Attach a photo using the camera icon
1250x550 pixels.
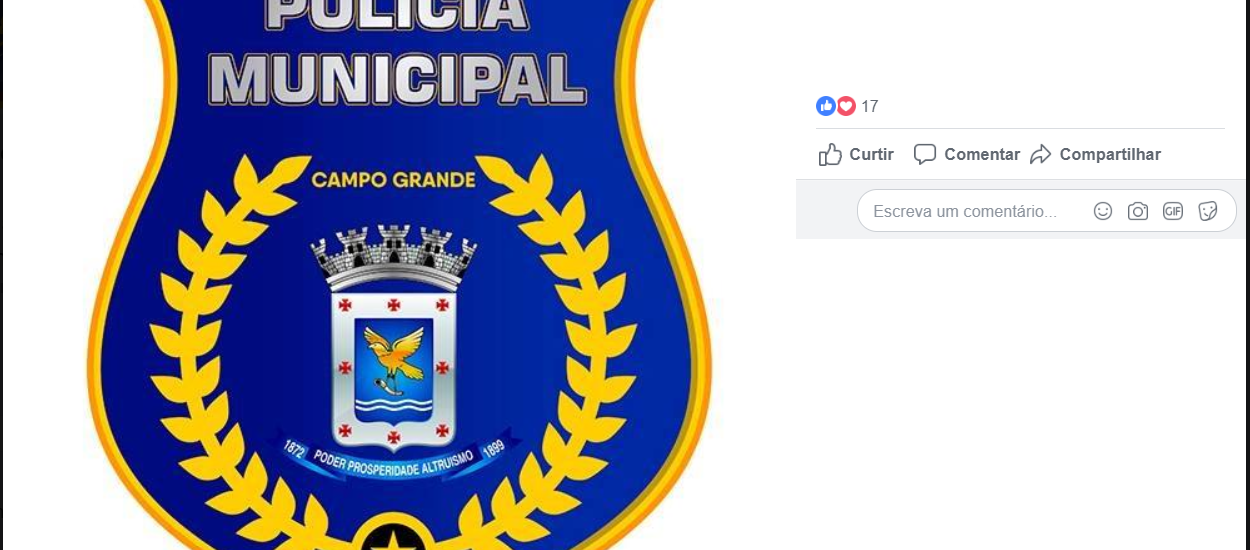[x=1138, y=211]
